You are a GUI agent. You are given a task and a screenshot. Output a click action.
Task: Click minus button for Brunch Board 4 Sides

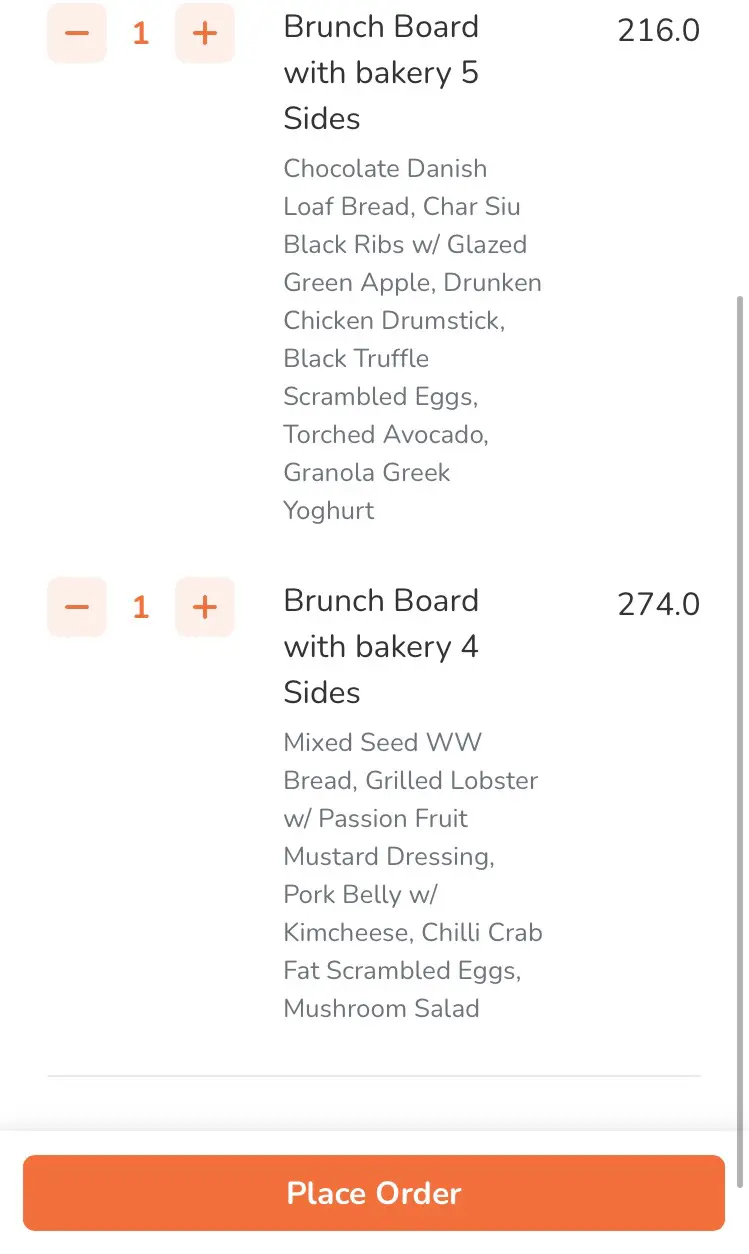coord(77,607)
